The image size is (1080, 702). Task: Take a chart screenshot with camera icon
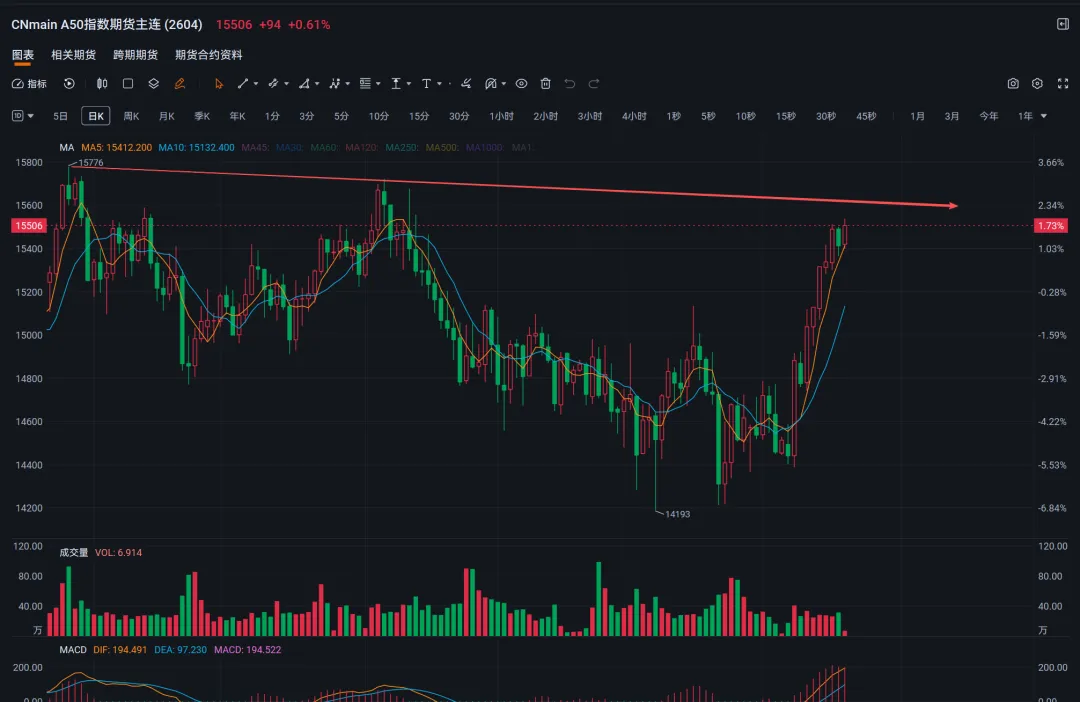(1013, 84)
